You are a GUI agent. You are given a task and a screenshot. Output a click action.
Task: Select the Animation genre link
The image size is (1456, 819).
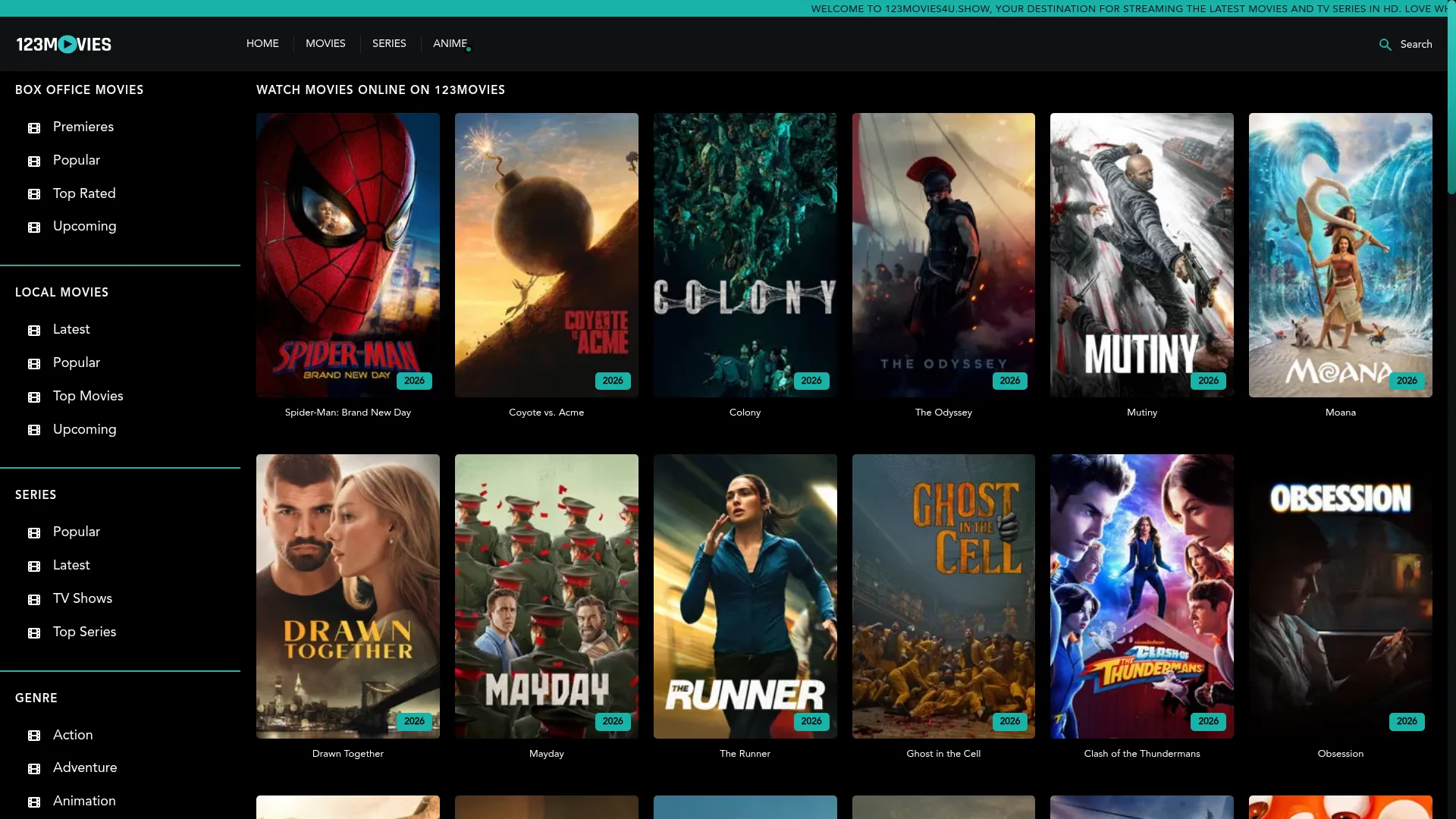[84, 801]
